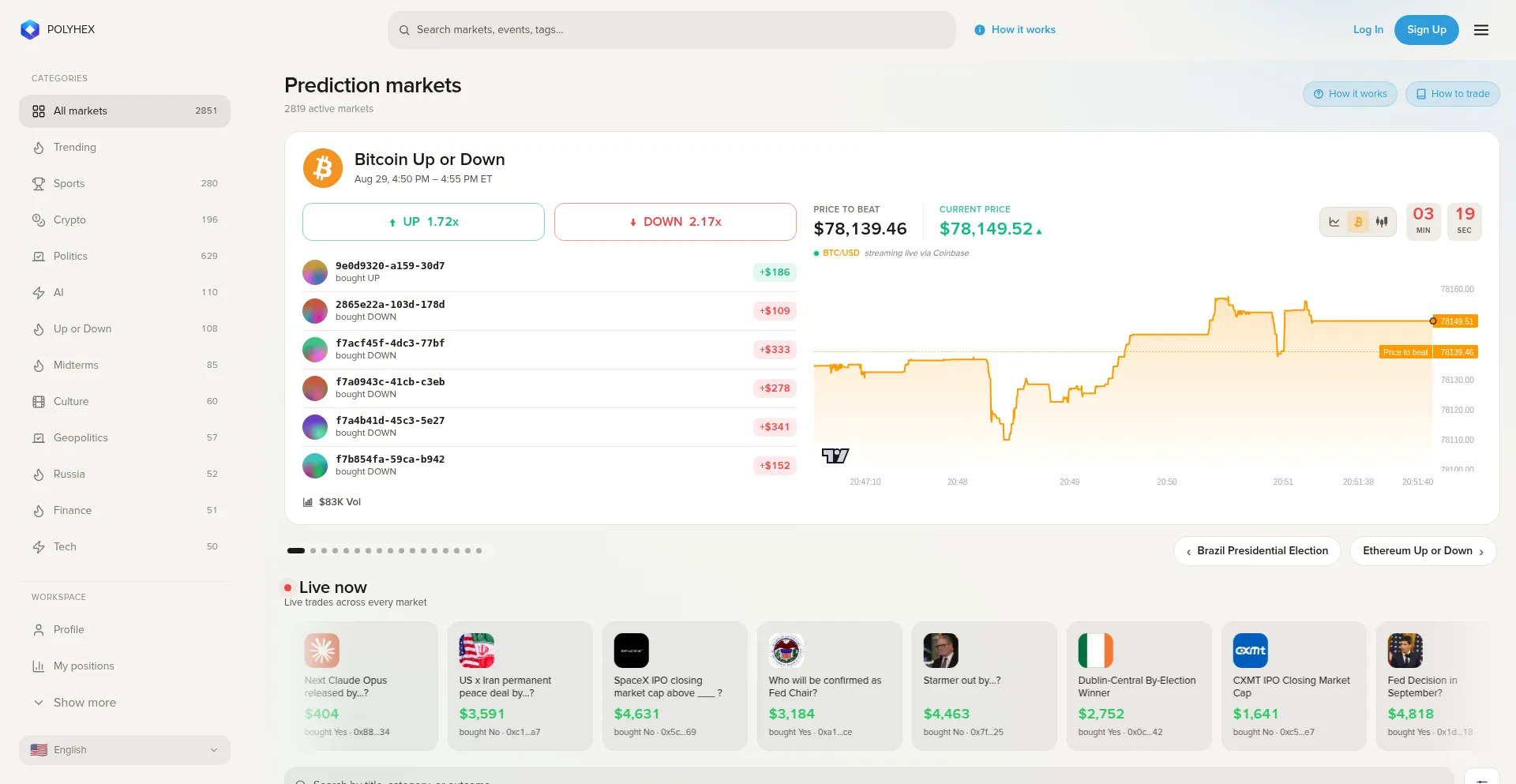Viewport: 1516px width, 784px height.
Task: Select the Bitcoin chart mode icon
Action: pos(1358,222)
